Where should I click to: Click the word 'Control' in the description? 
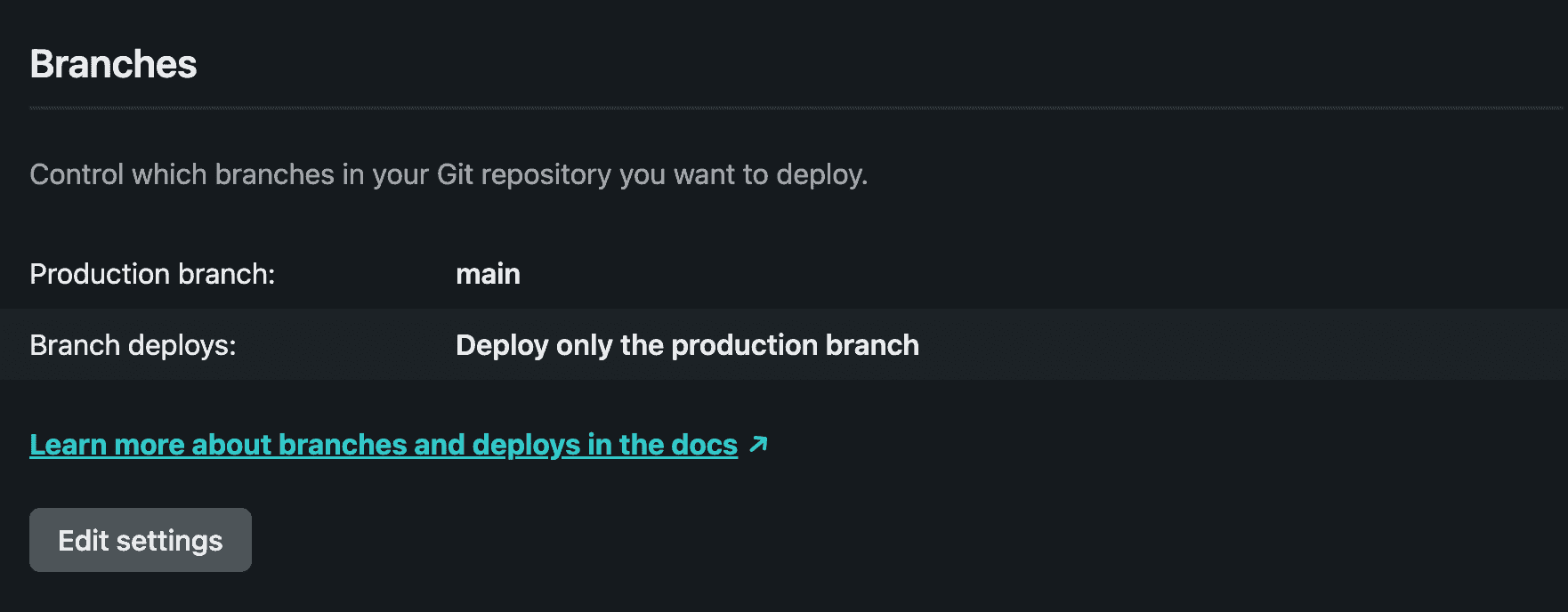point(77,174)
